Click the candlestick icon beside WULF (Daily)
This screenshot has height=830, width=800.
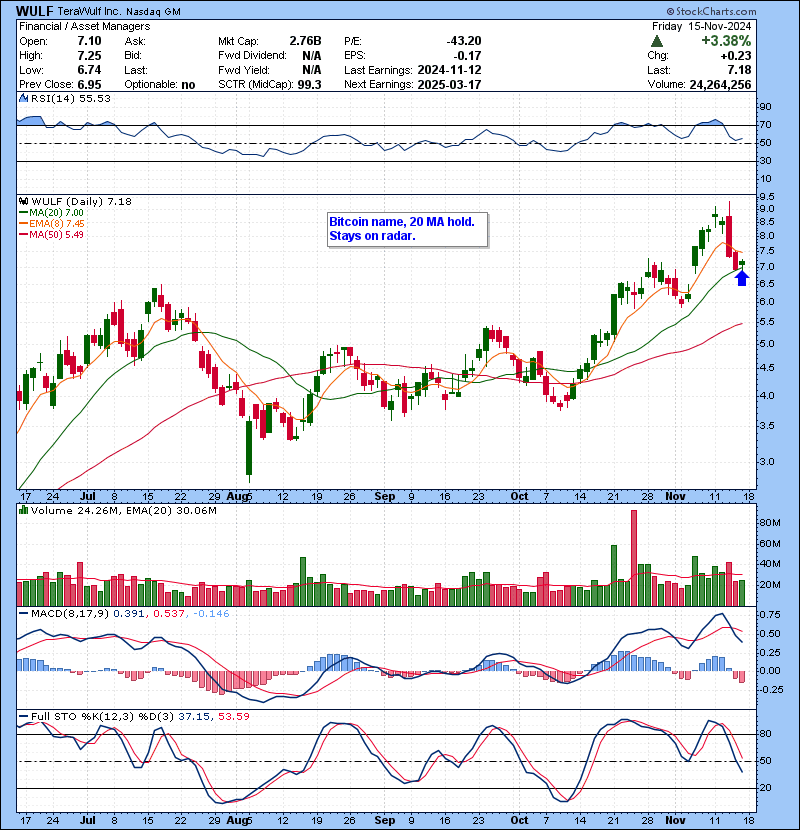click(23, 201)
